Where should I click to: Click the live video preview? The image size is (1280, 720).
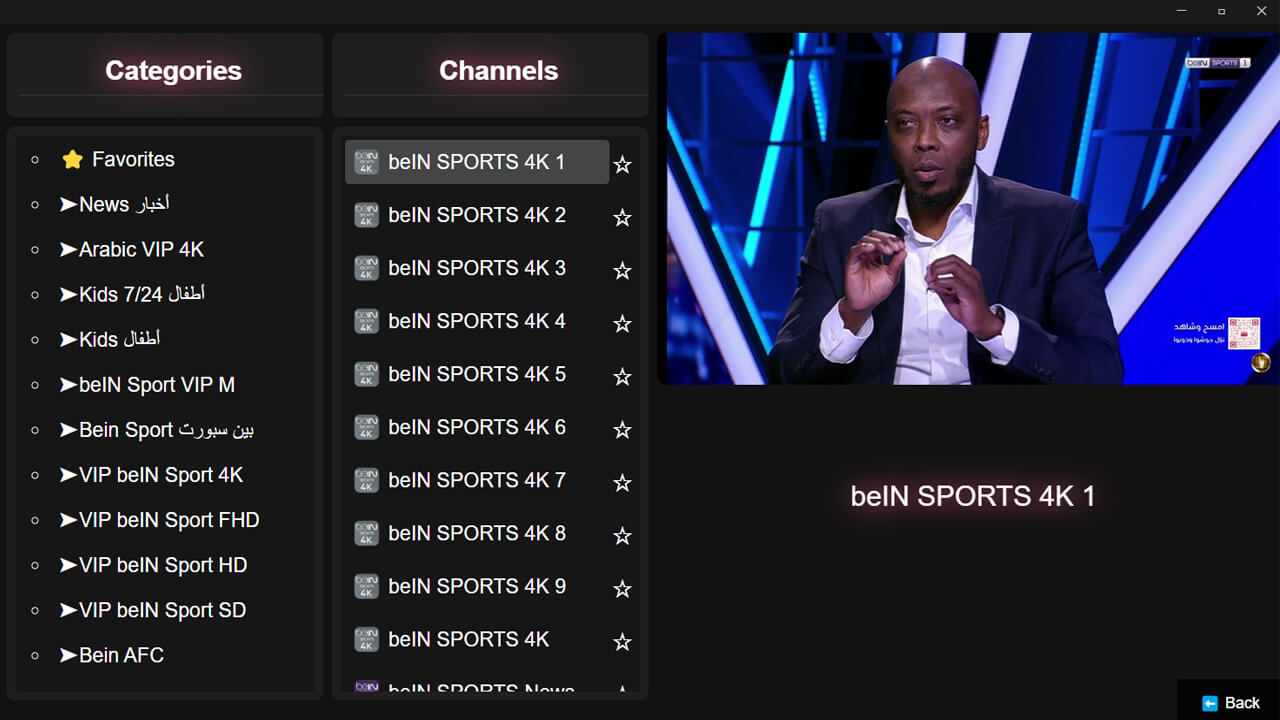(x=968, y=208)
